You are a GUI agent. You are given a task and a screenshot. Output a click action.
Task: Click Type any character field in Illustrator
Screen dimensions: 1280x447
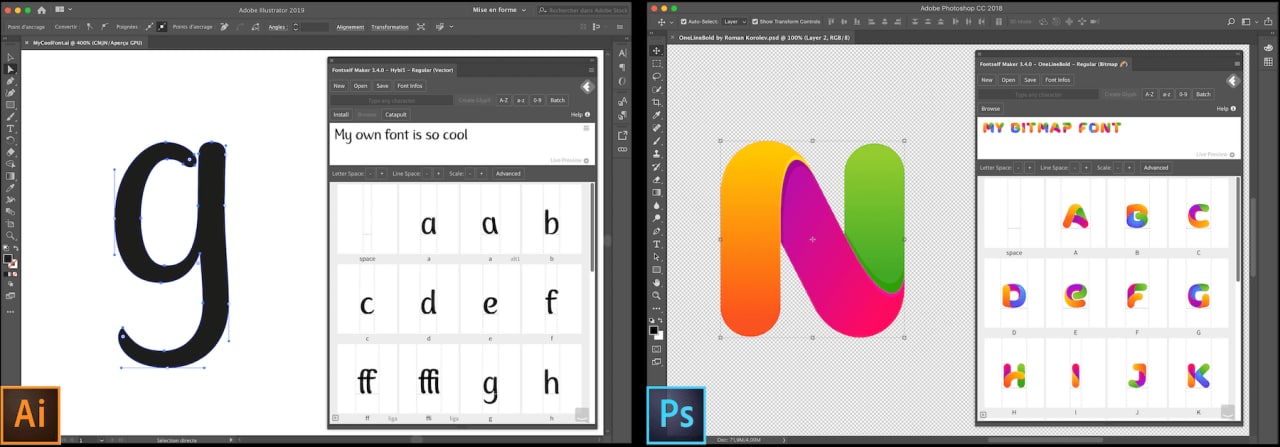[x=392, y=100]
